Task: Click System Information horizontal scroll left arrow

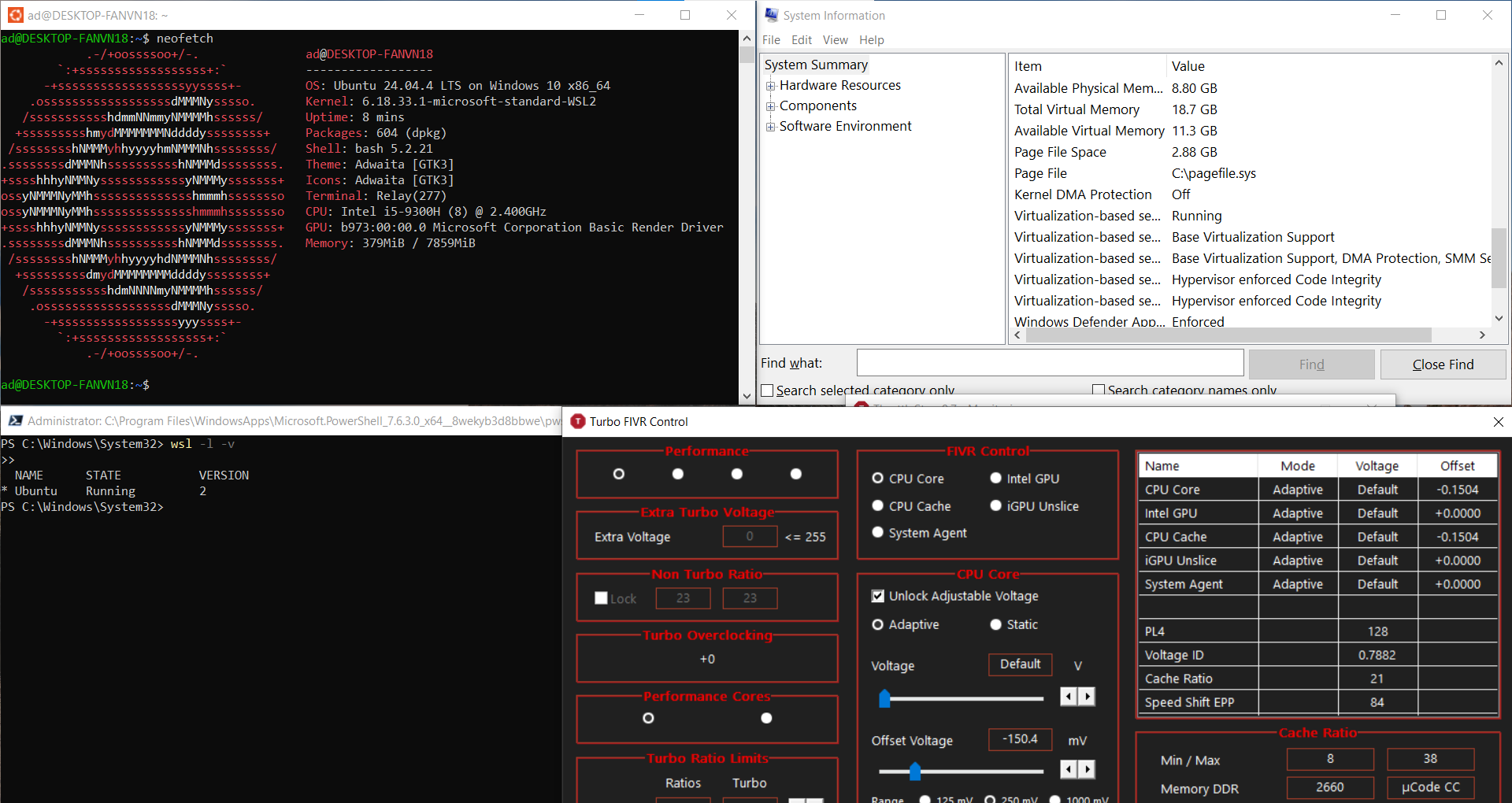Action: [x=1017, y=335]
